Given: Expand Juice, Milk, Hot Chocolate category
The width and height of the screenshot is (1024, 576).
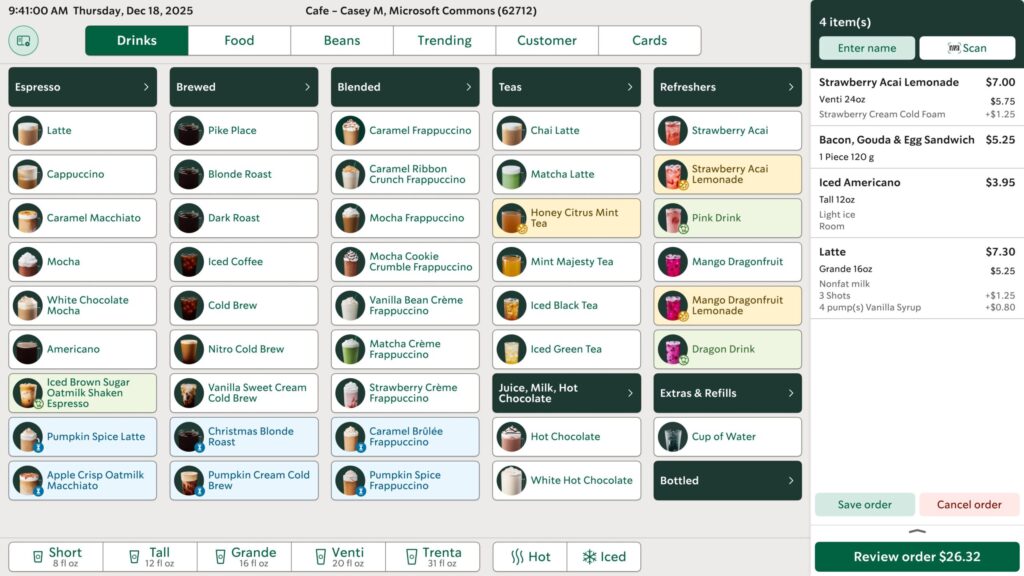Looking at the screenshot, I should click(x=566, y=393).
